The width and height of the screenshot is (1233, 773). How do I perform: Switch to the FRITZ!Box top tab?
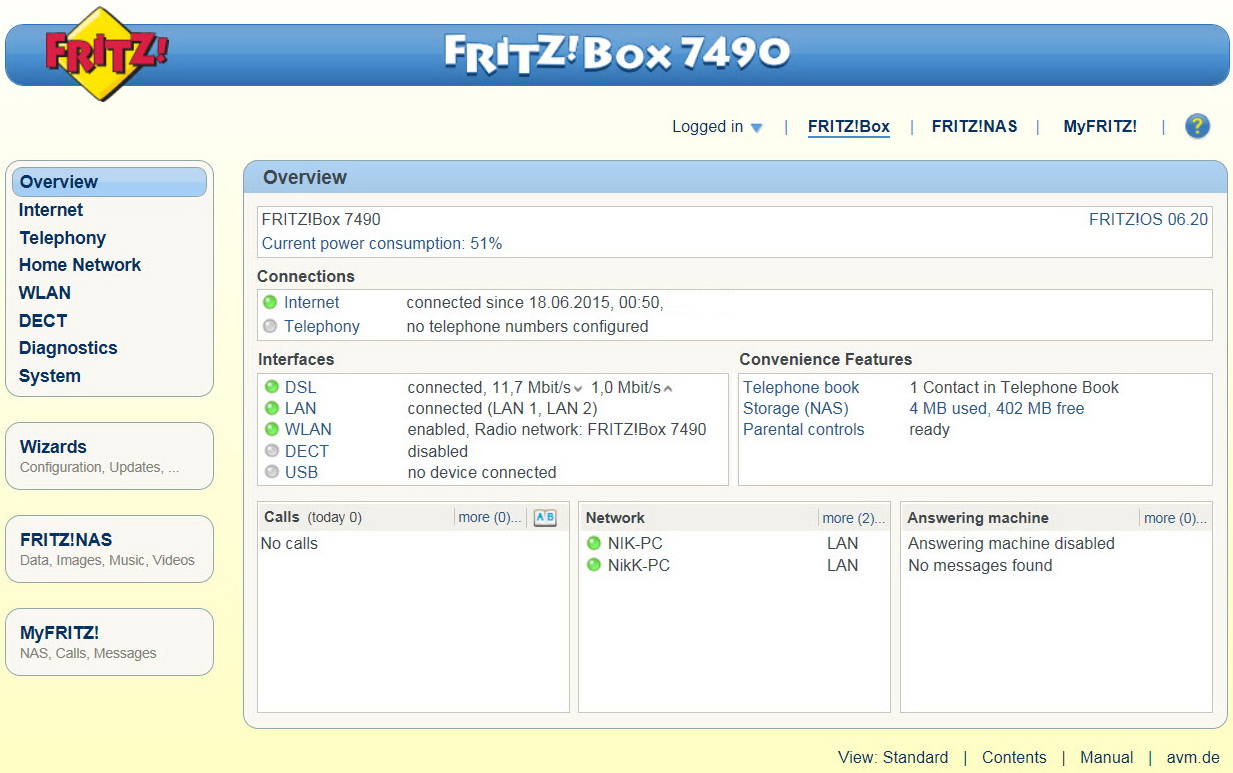849,127
